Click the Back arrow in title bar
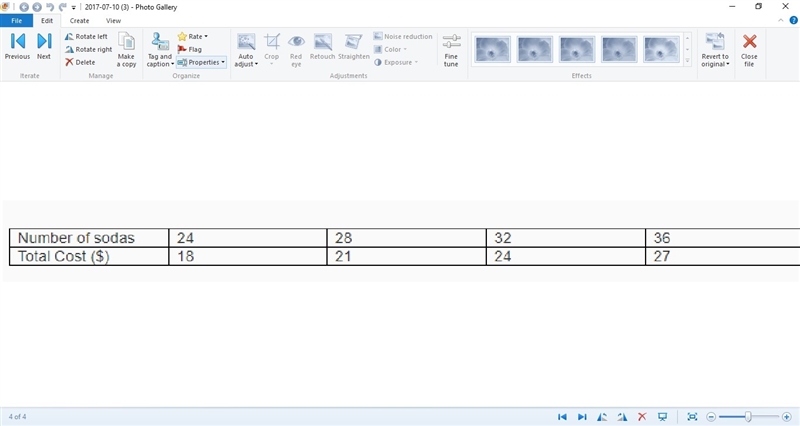This screenshot has width=800, height=426. click(24, 7)
